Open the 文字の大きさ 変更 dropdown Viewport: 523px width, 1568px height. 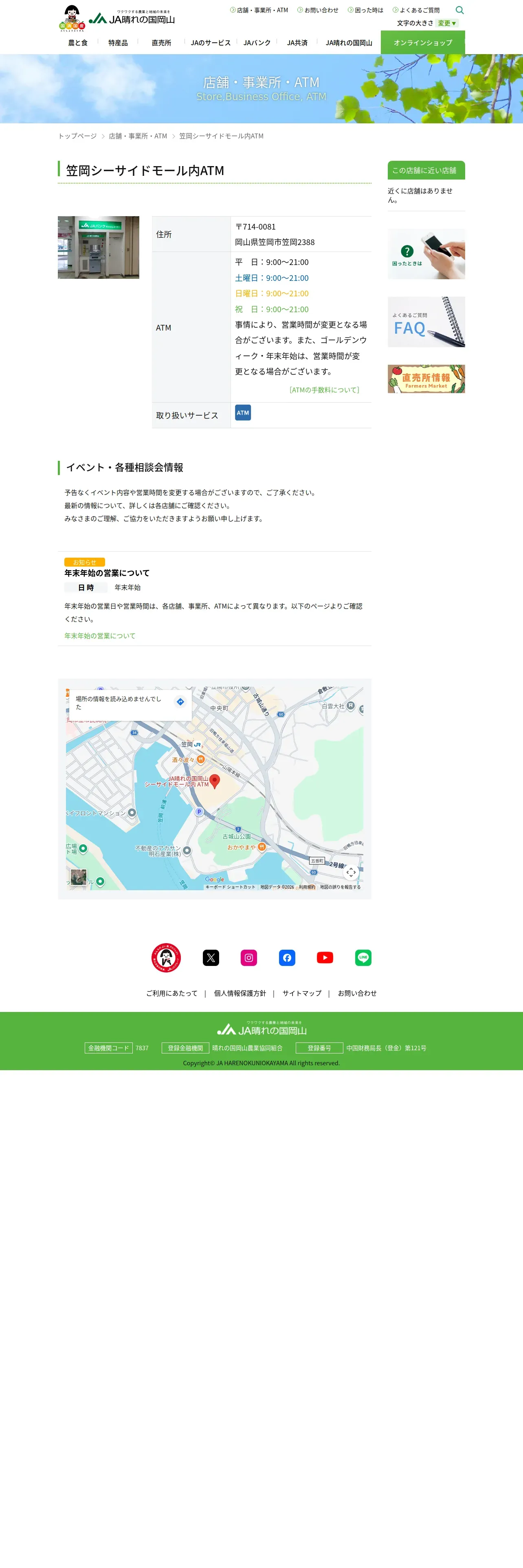(x=448, y=23)
